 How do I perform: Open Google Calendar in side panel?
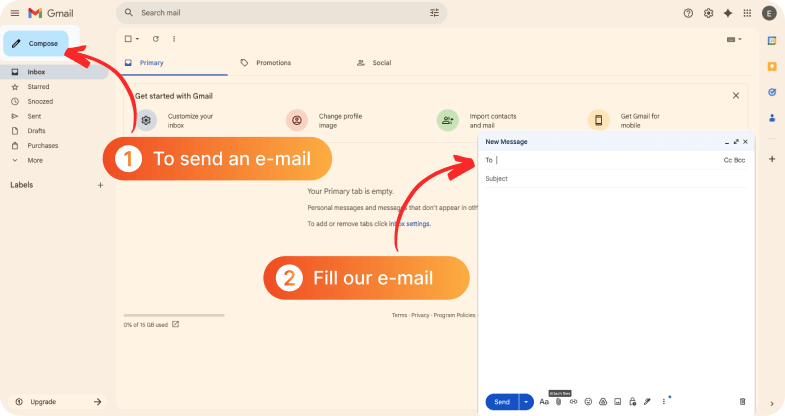point(771,41)
